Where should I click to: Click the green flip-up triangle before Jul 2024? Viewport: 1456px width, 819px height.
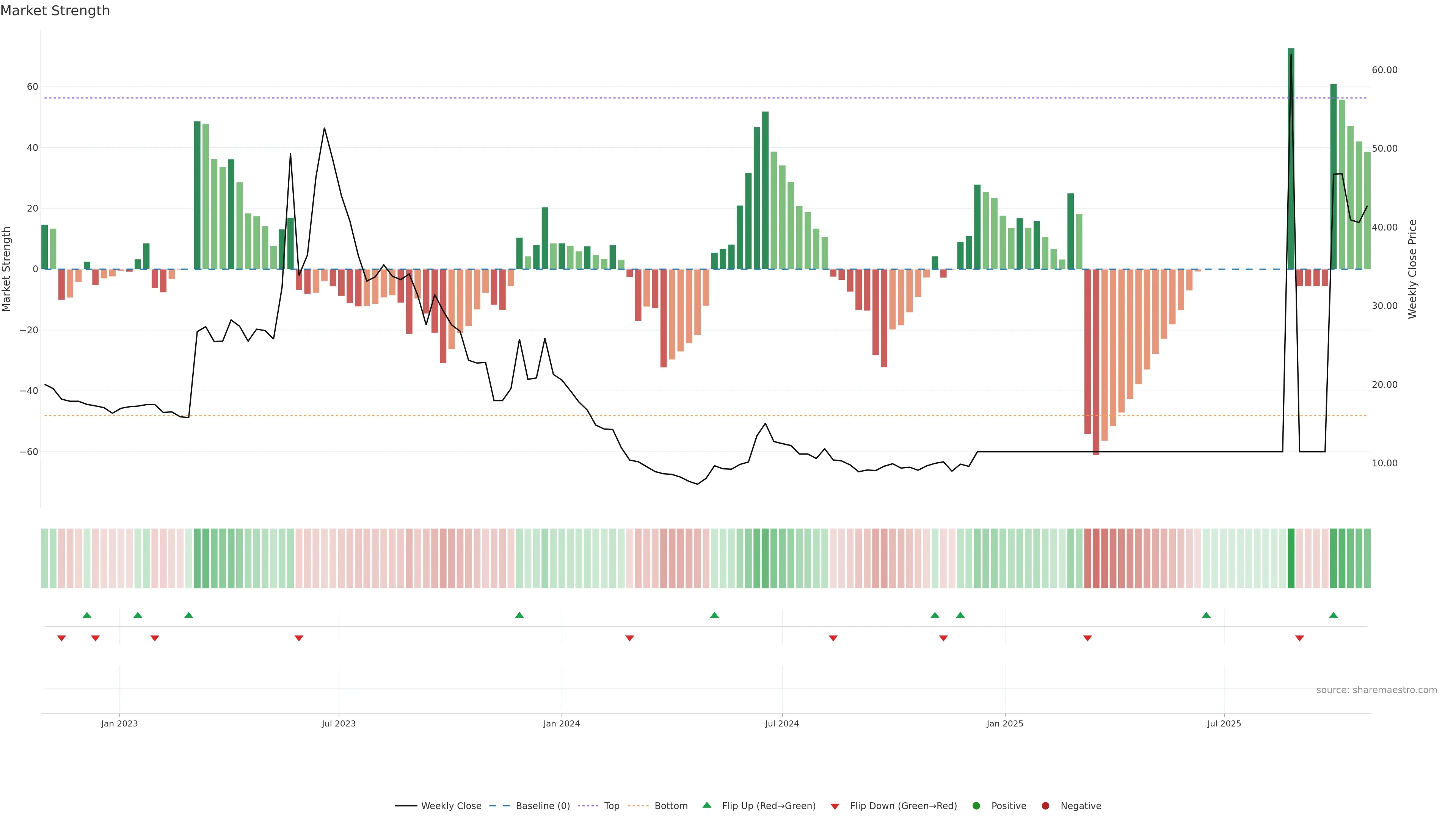714,615
